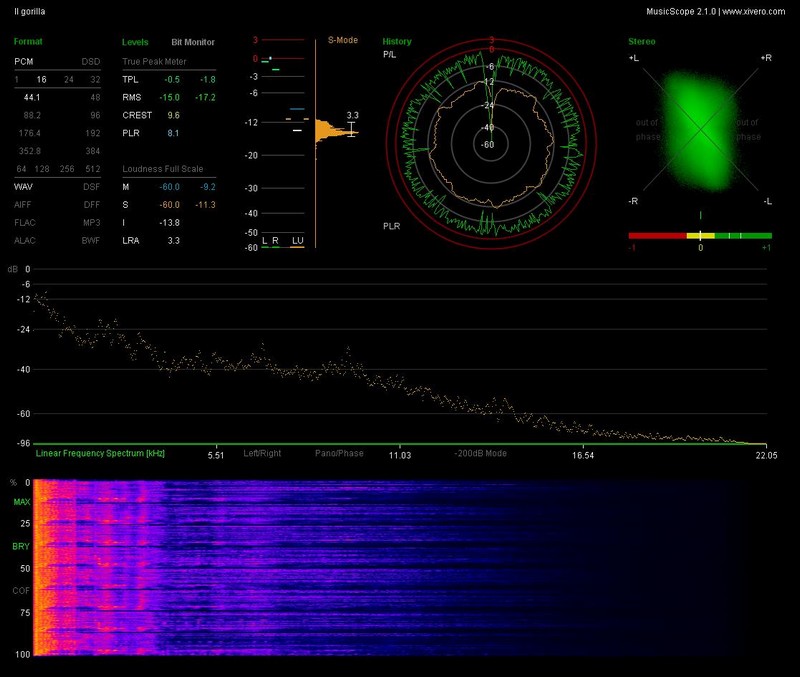Click the Loudness Full Scale heading
This screenshot has height=677, width=800.
click(x=163, y=169)
